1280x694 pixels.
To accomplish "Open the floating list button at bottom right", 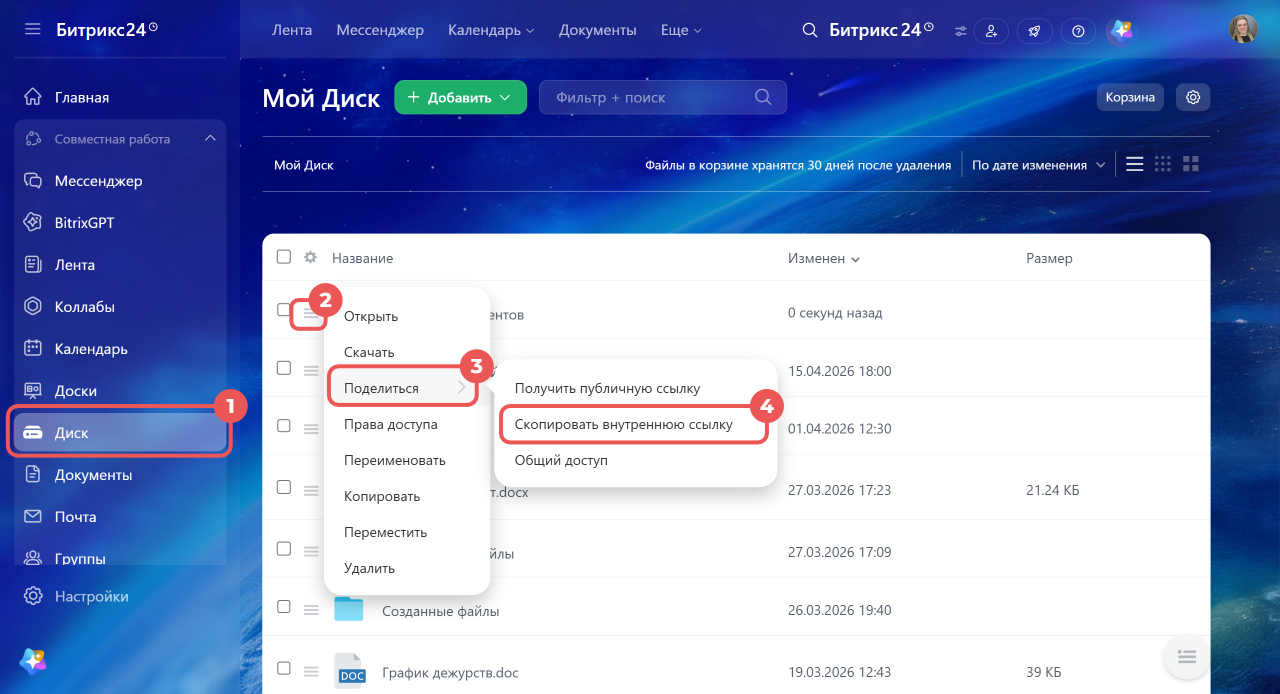I will [1186, 657].
